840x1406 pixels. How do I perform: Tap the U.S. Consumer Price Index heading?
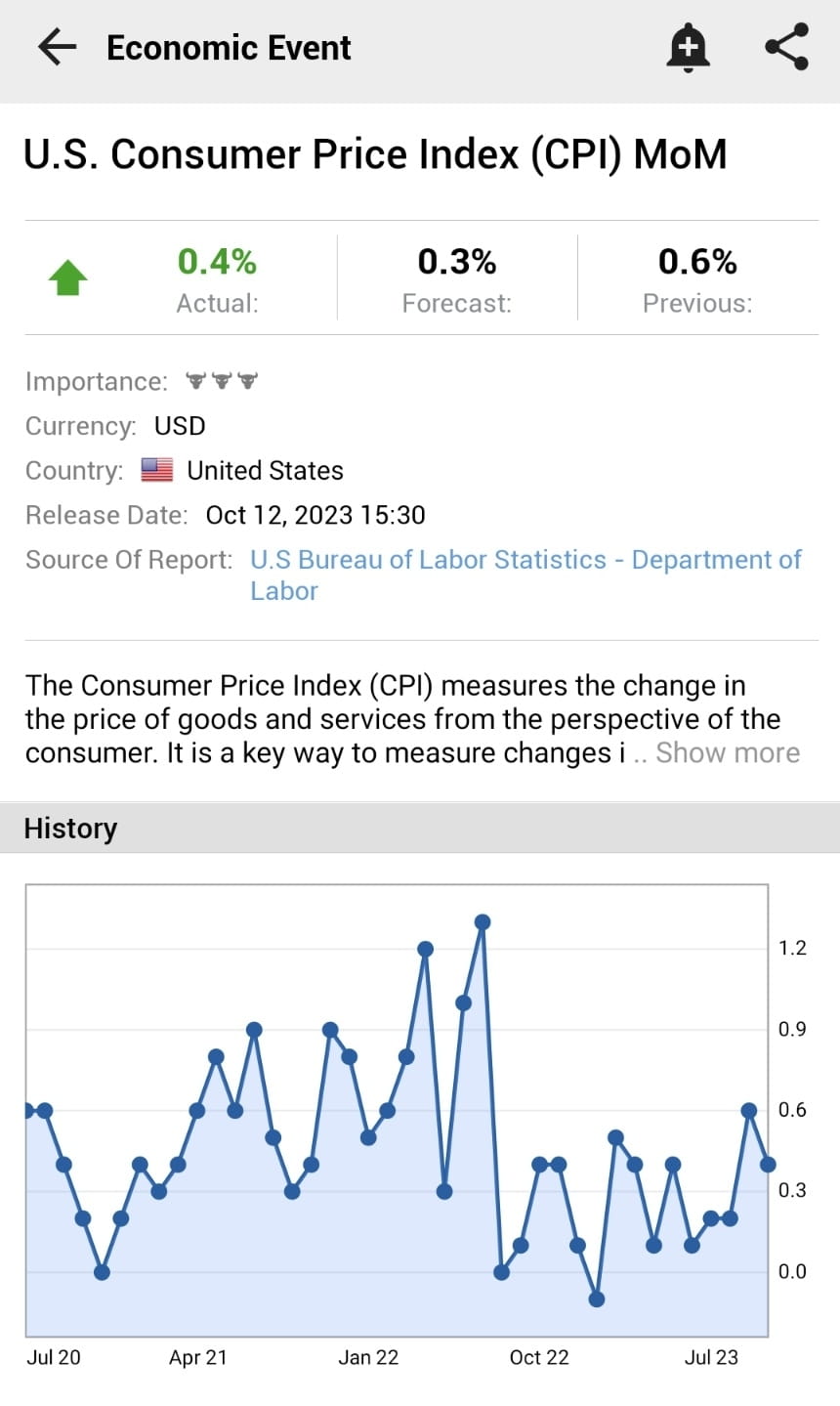pyautogui.click(x=376, y=154)
